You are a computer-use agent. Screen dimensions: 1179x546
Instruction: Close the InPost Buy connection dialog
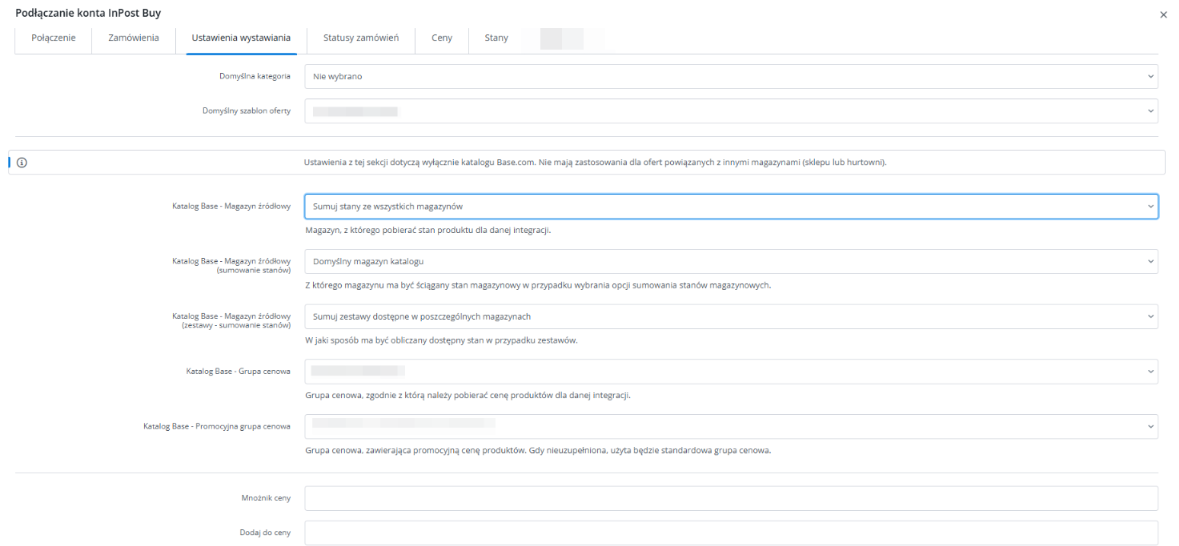1162,15
